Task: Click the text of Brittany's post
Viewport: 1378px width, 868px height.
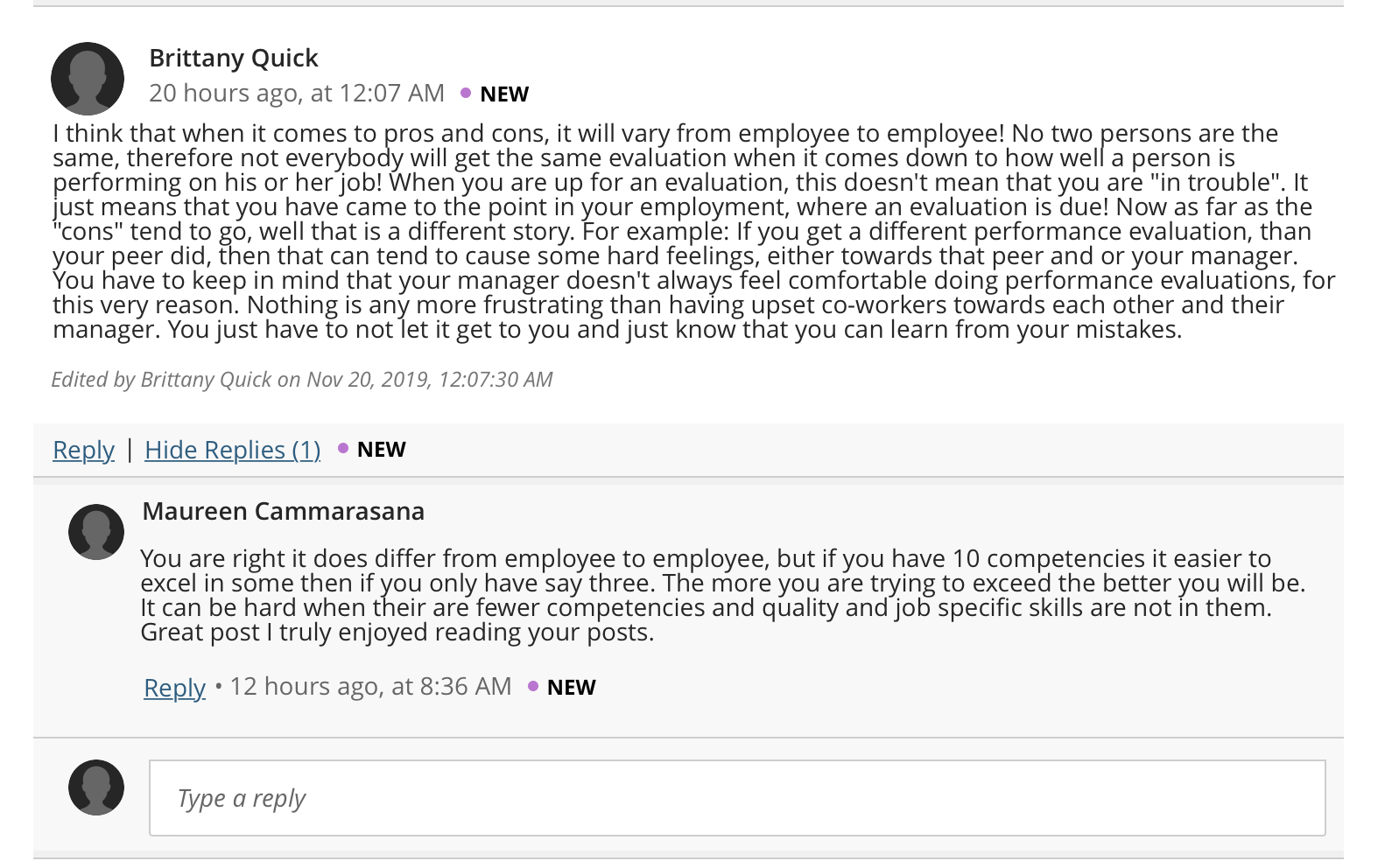Action: (693, 231)
